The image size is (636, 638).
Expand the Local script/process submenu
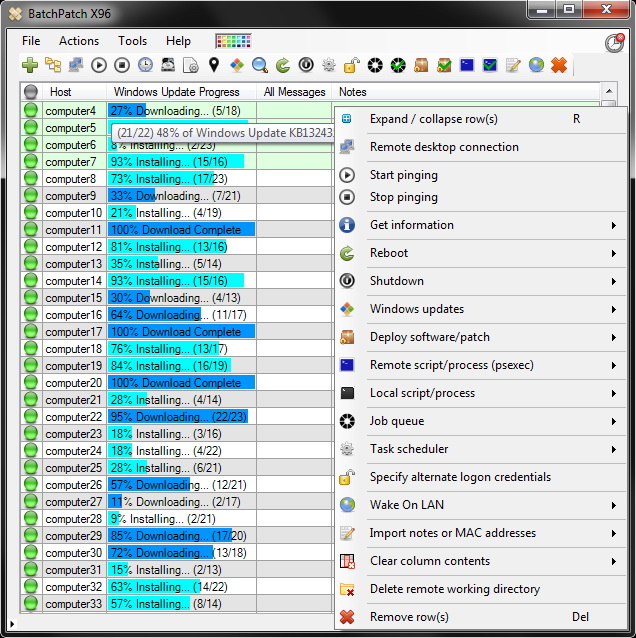click(481, 393)
